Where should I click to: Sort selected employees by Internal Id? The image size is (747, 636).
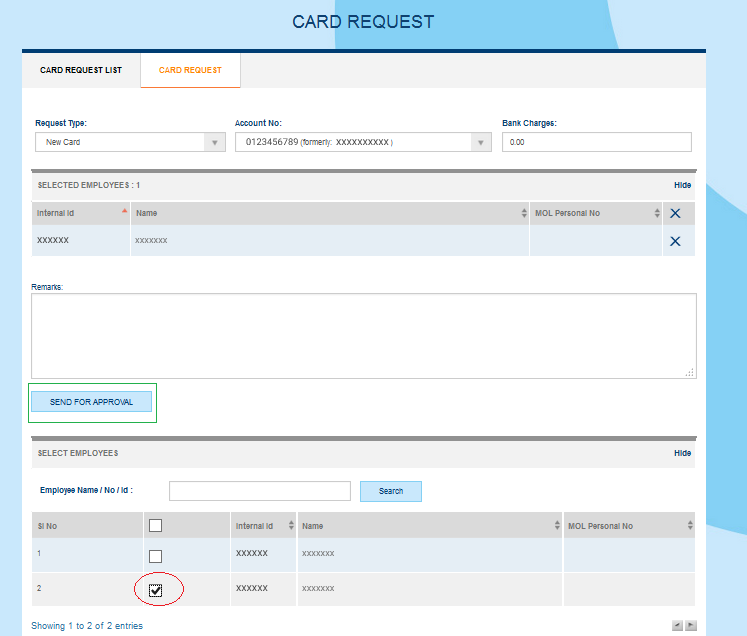coord(80,213)
